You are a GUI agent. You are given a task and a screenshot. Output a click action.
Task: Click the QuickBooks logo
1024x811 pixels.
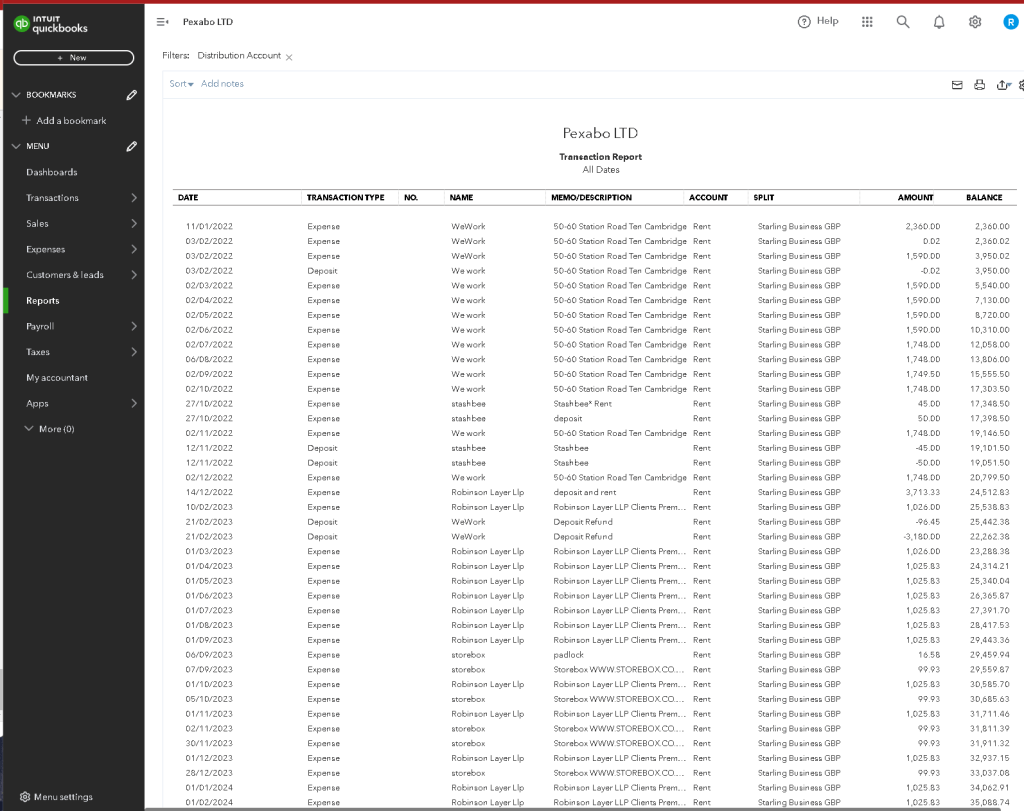(50, 24)
